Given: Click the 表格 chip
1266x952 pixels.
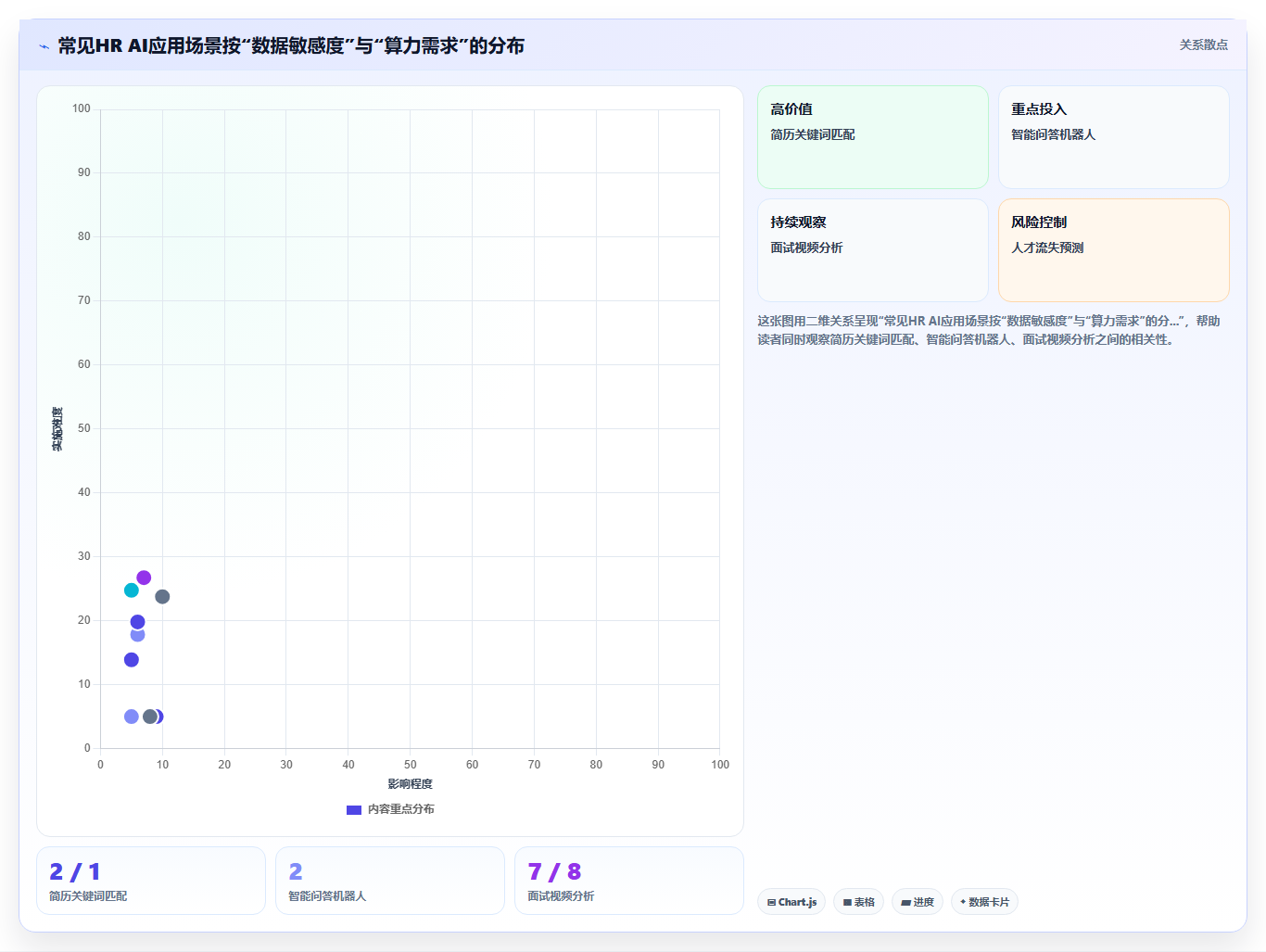Looking at the screenshot, I should click(858, 902).
